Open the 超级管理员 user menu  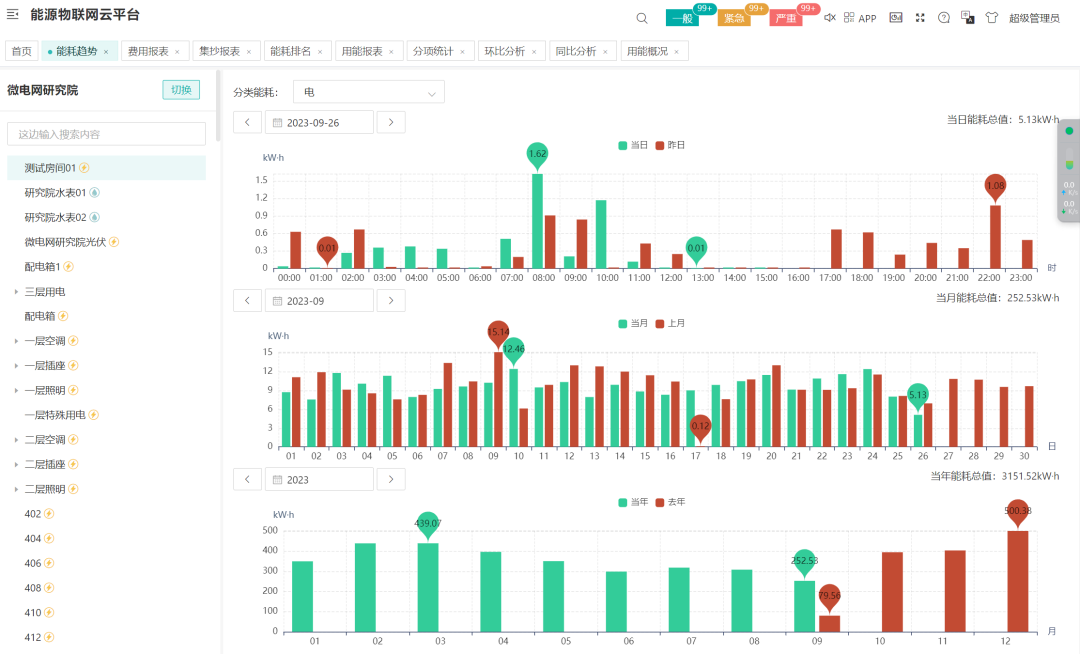[x=1034, y=18]
